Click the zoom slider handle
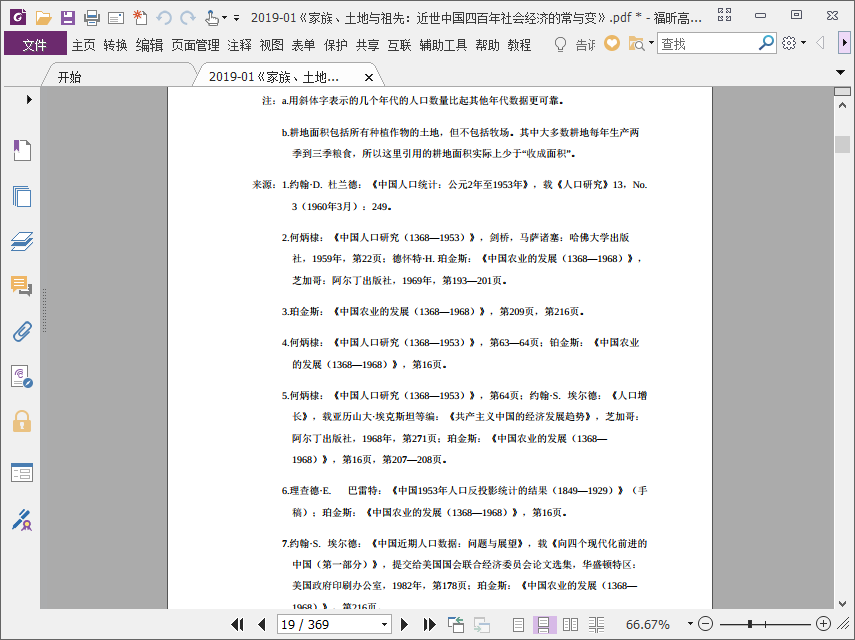The width and height of the screenshot is (855, 640). pos(750,624)
